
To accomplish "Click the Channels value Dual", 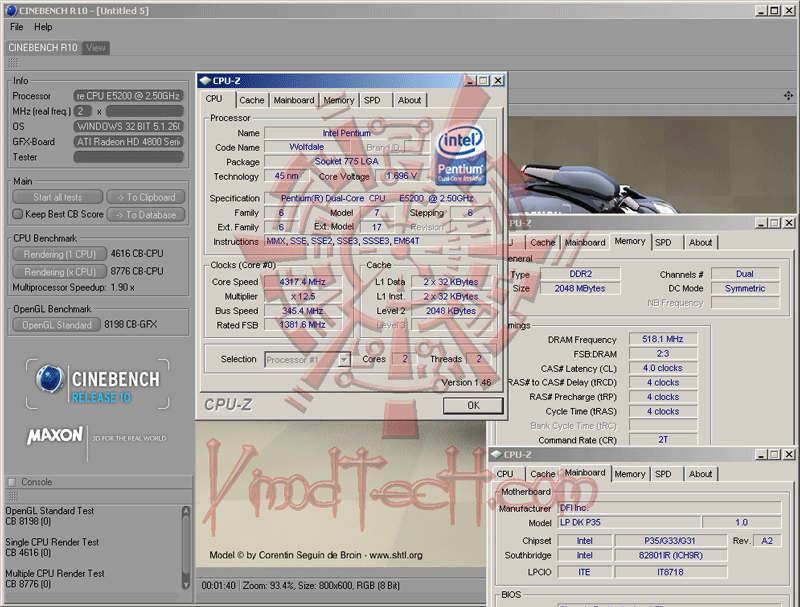I will pos(745,274).
